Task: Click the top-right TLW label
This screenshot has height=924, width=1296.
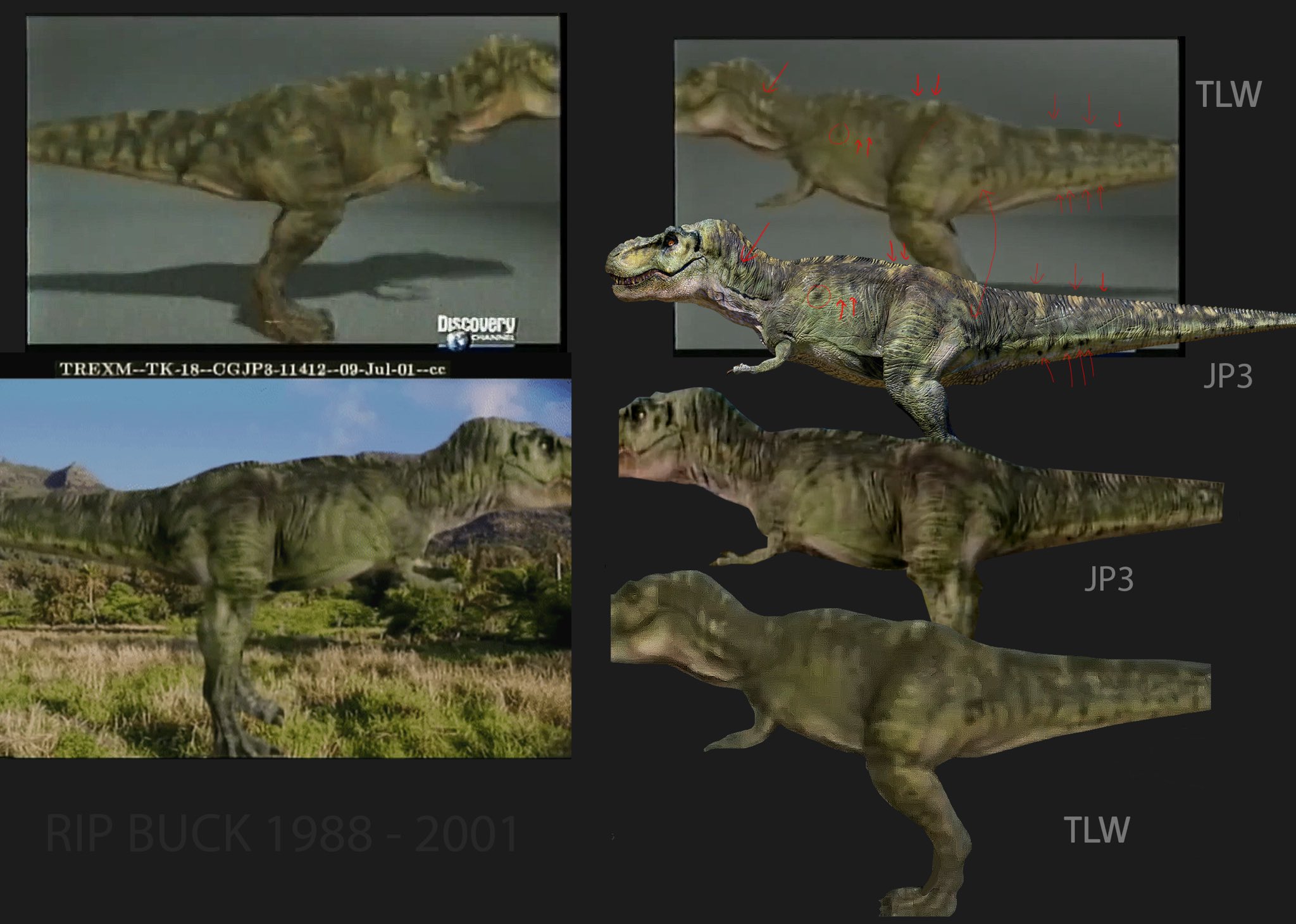Action: pyautogui.click(x=1228, y=94)
